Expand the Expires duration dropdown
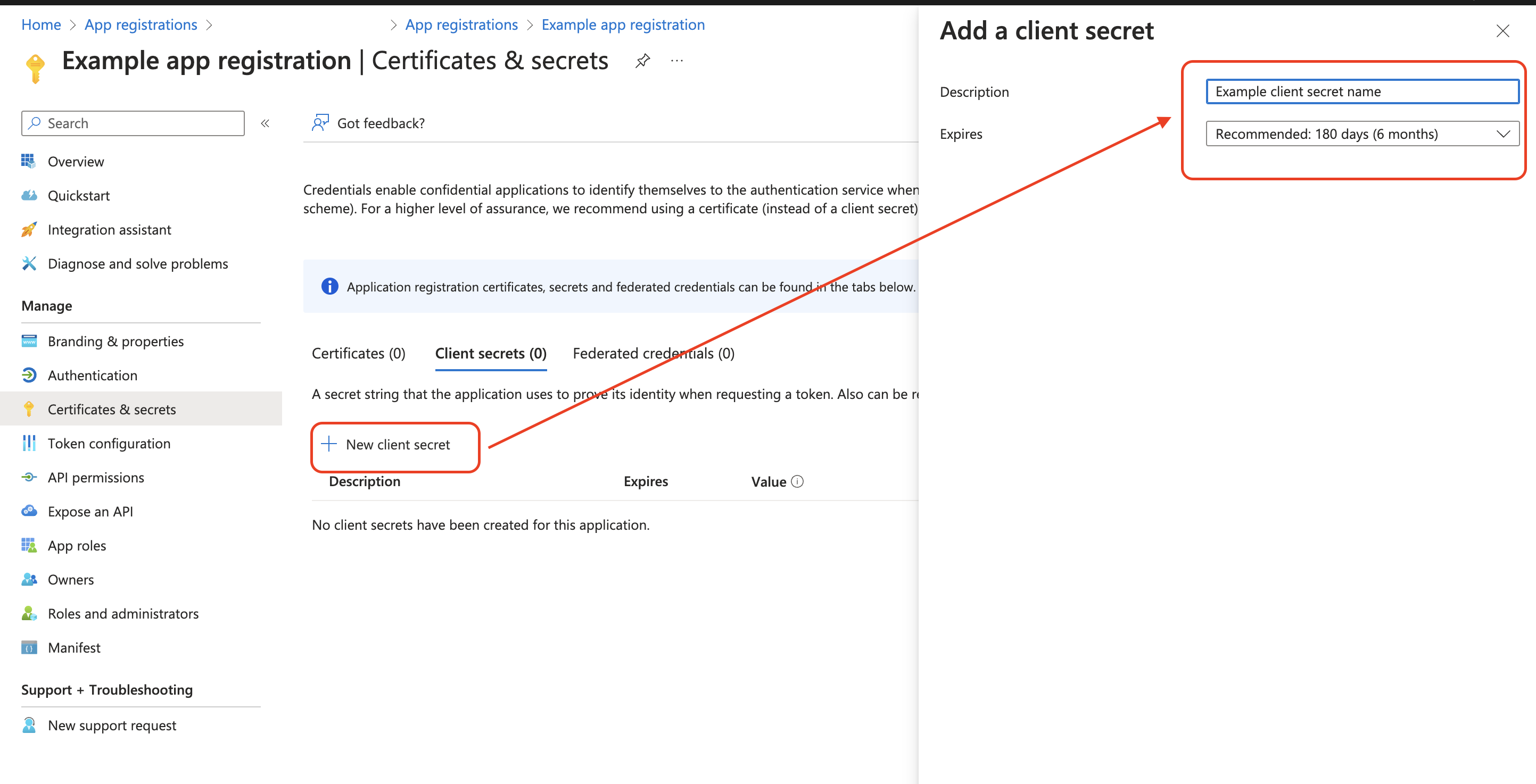The image size is (1536, 784). point(1362,134)
